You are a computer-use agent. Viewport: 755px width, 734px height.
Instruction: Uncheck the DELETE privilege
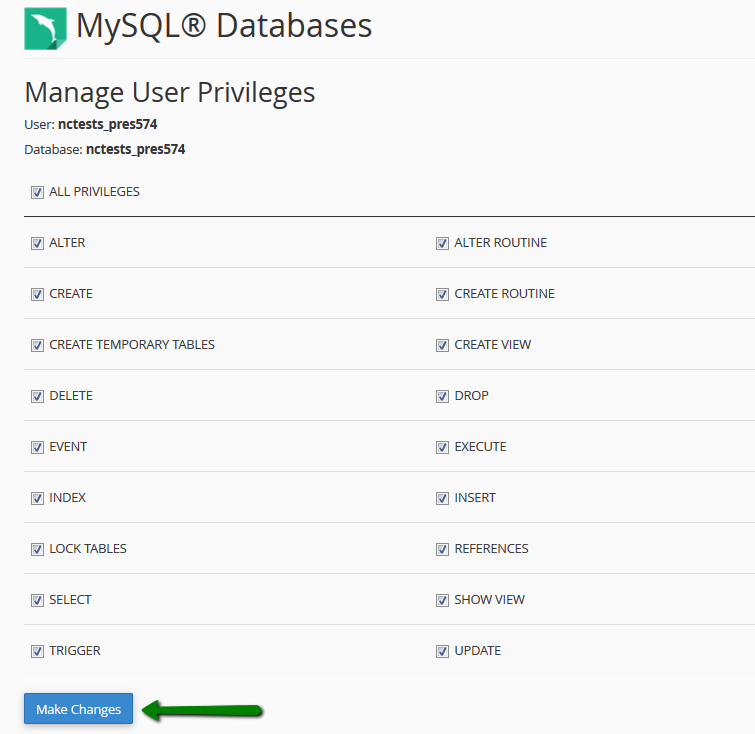pos(37,397)
